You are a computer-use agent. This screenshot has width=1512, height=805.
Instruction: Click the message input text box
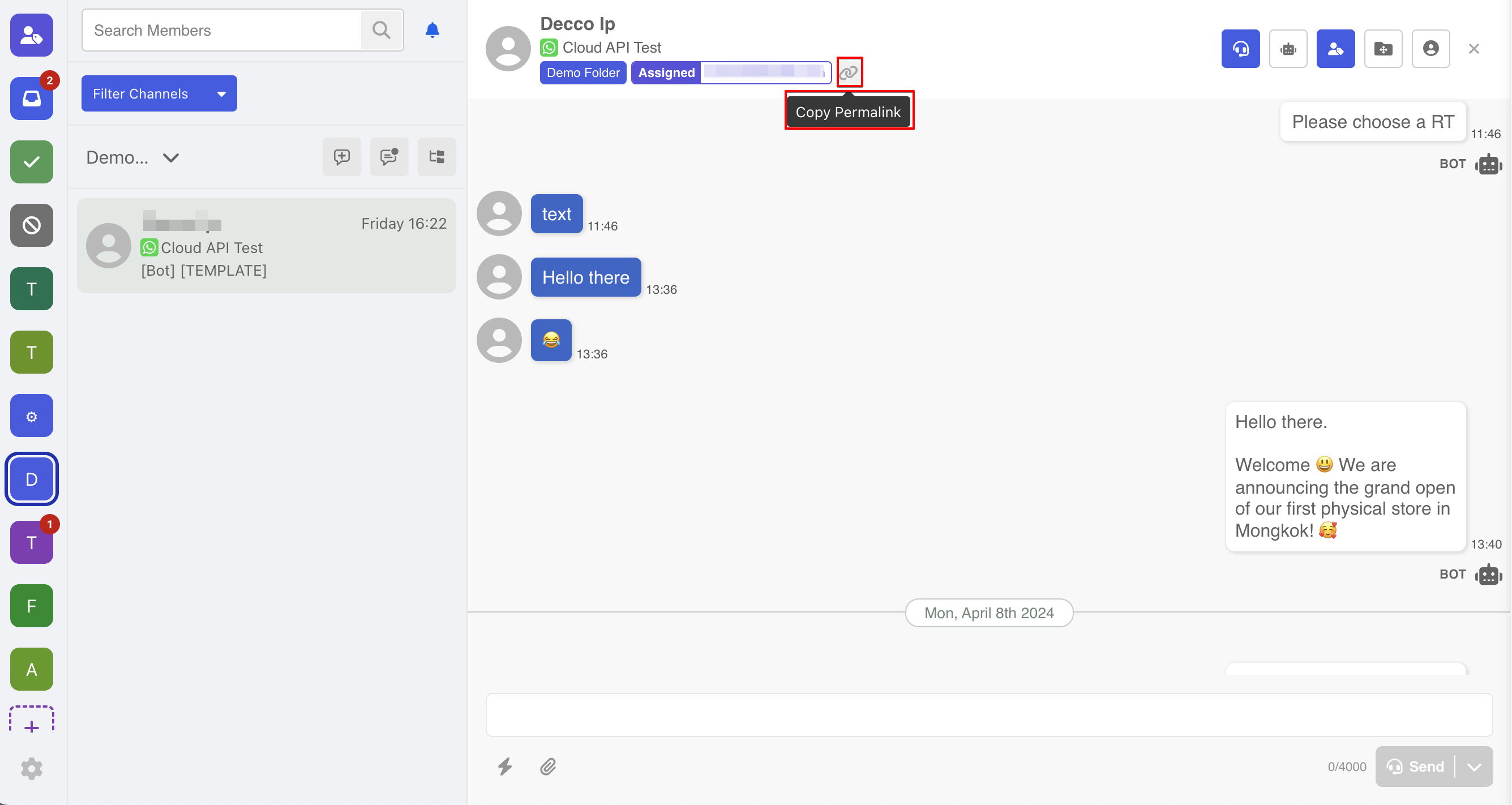pos(988,714)
